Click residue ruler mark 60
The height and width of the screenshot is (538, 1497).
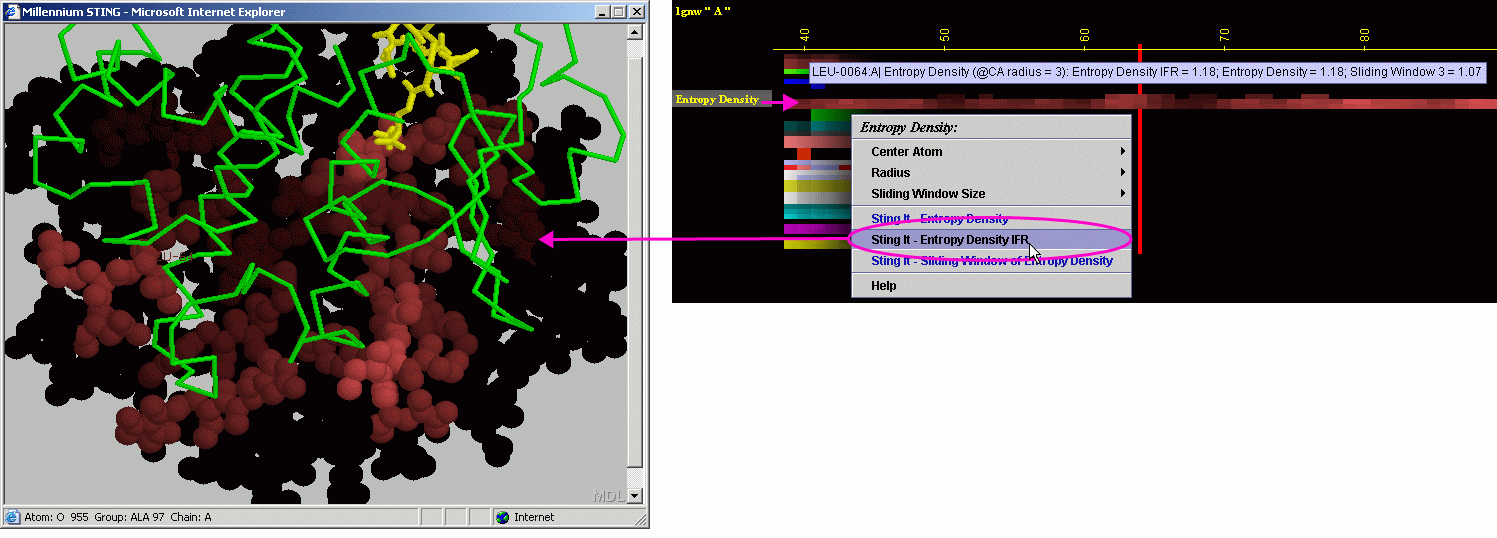click(1085, 35)
